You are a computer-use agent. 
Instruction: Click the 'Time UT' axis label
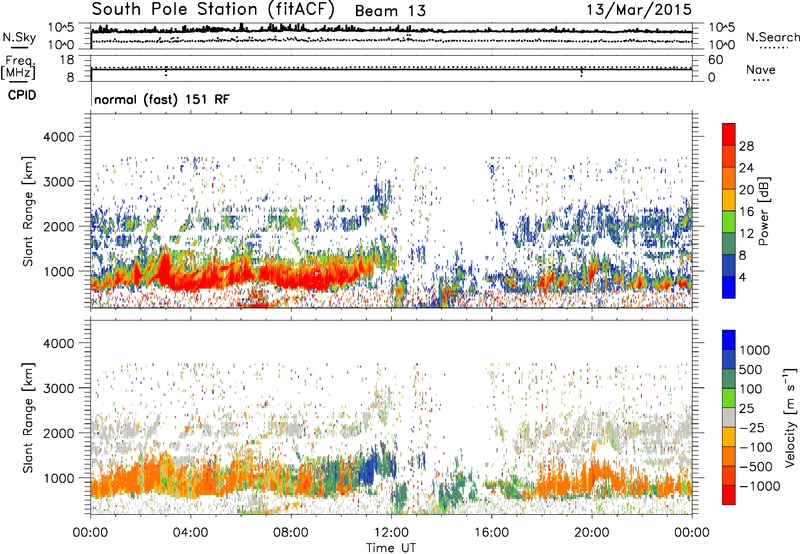point(391,547)
